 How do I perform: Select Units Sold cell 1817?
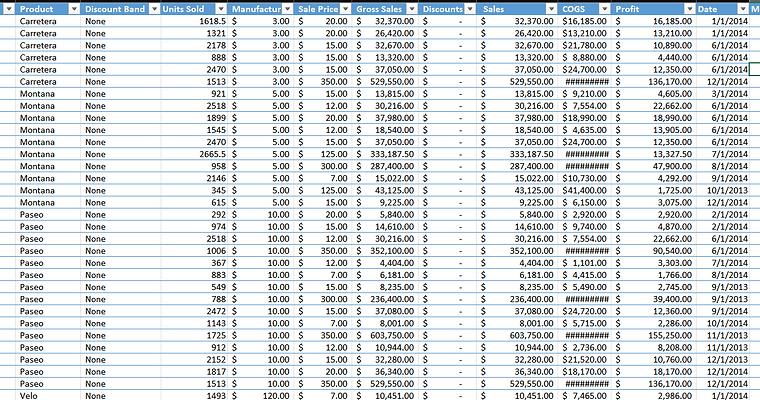point(194,372)
